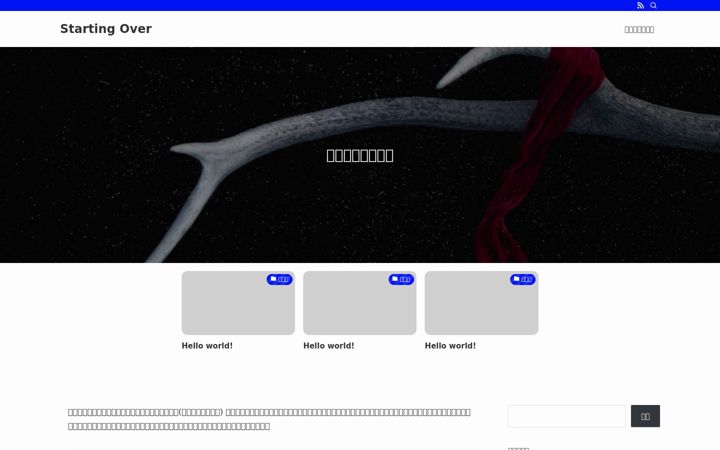720x450 pixels.
Task: Open the leftmost Hello world! title link
Action: [207, 346]
